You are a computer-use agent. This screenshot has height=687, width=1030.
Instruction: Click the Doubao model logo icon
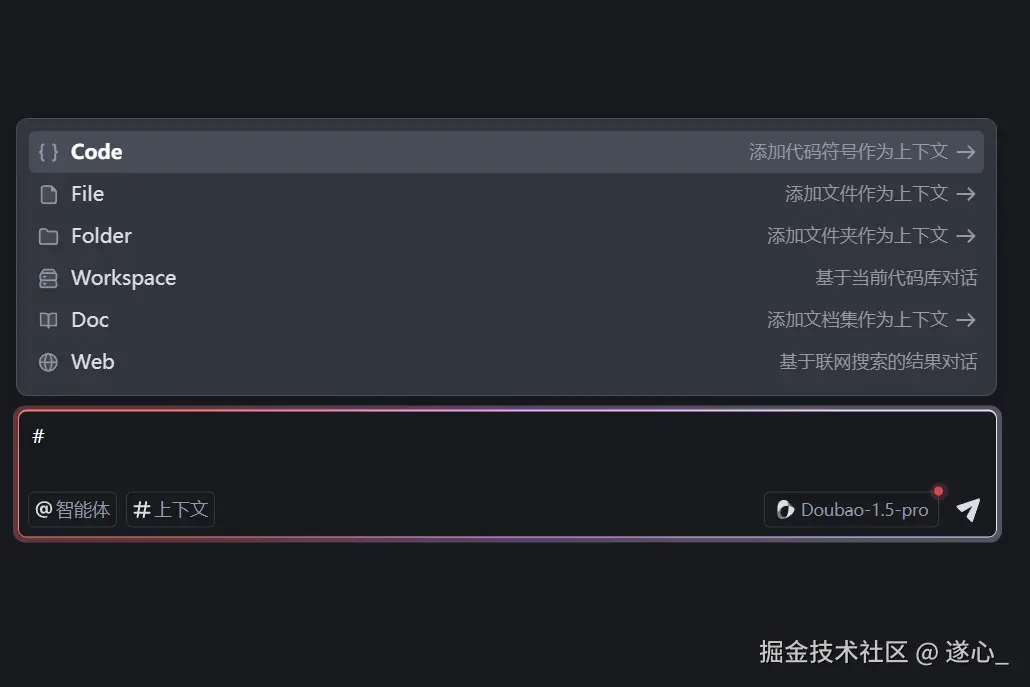[x=786, y=510]
